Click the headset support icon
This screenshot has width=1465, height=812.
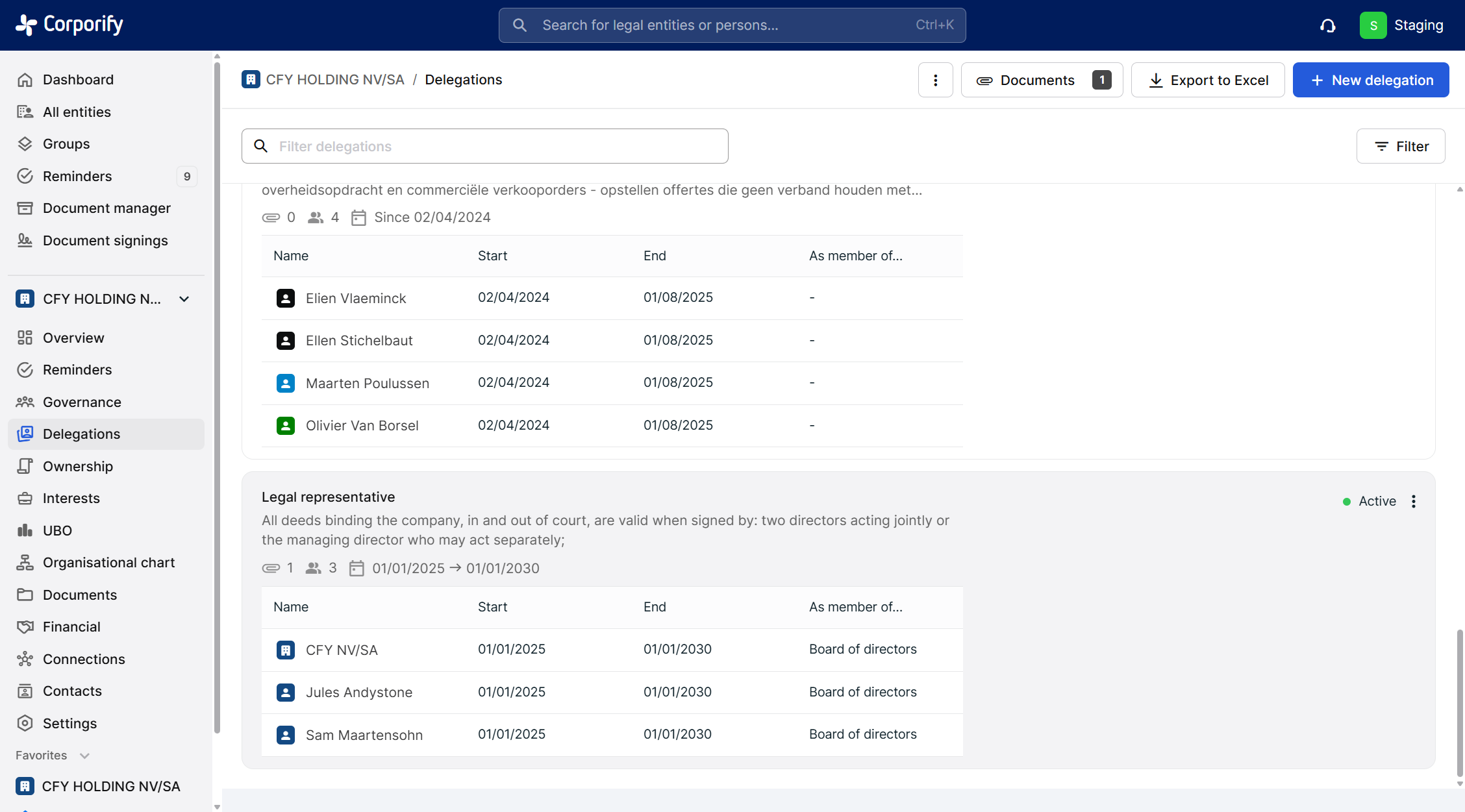pos(1327,25)
